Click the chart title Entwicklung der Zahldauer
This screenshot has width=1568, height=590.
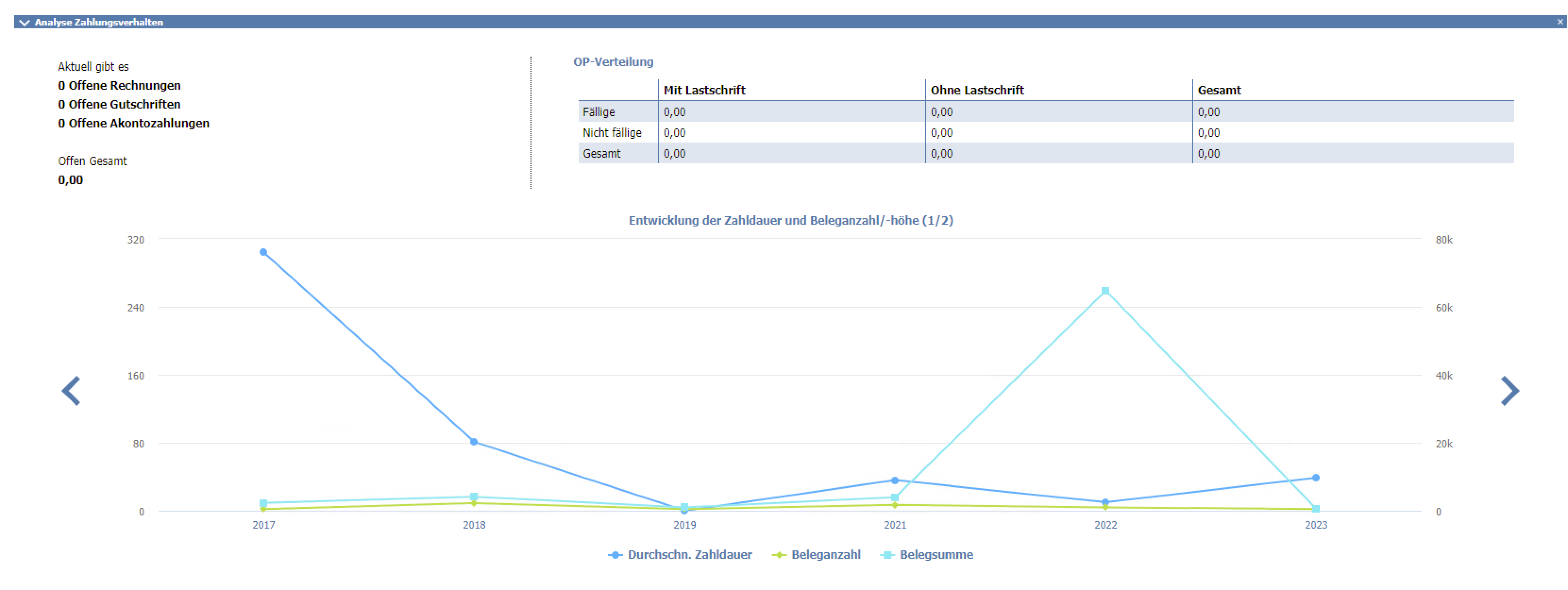[x=790, y=220]
